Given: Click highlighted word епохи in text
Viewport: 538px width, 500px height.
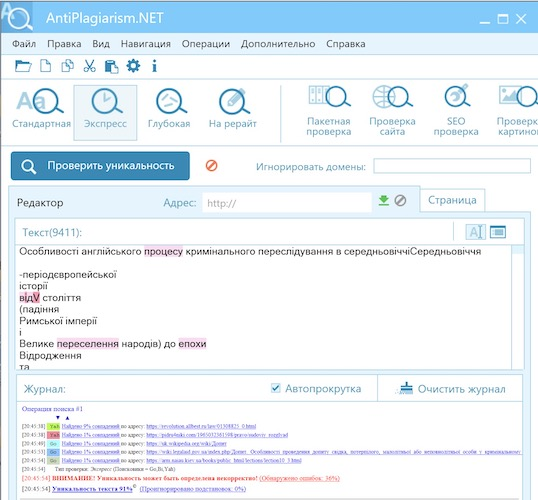Looking at the screenshot, I should [192, 344].
